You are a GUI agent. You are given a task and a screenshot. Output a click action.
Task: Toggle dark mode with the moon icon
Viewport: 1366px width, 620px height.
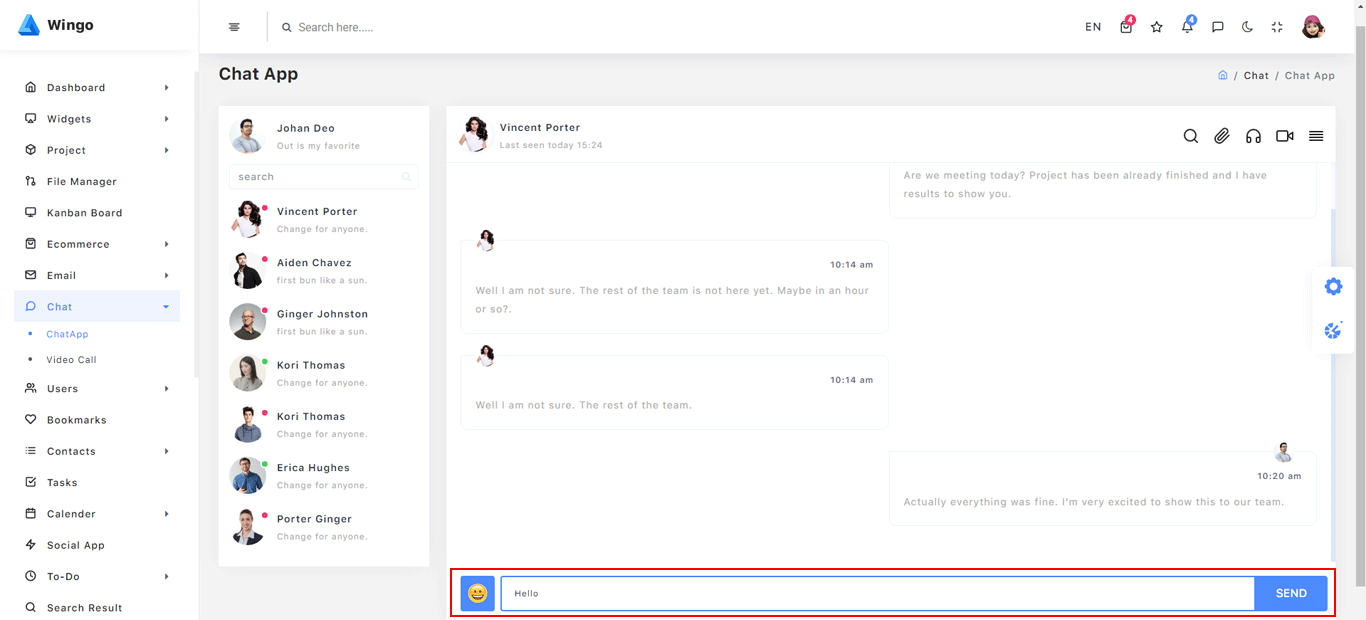tap(1247, 27)
